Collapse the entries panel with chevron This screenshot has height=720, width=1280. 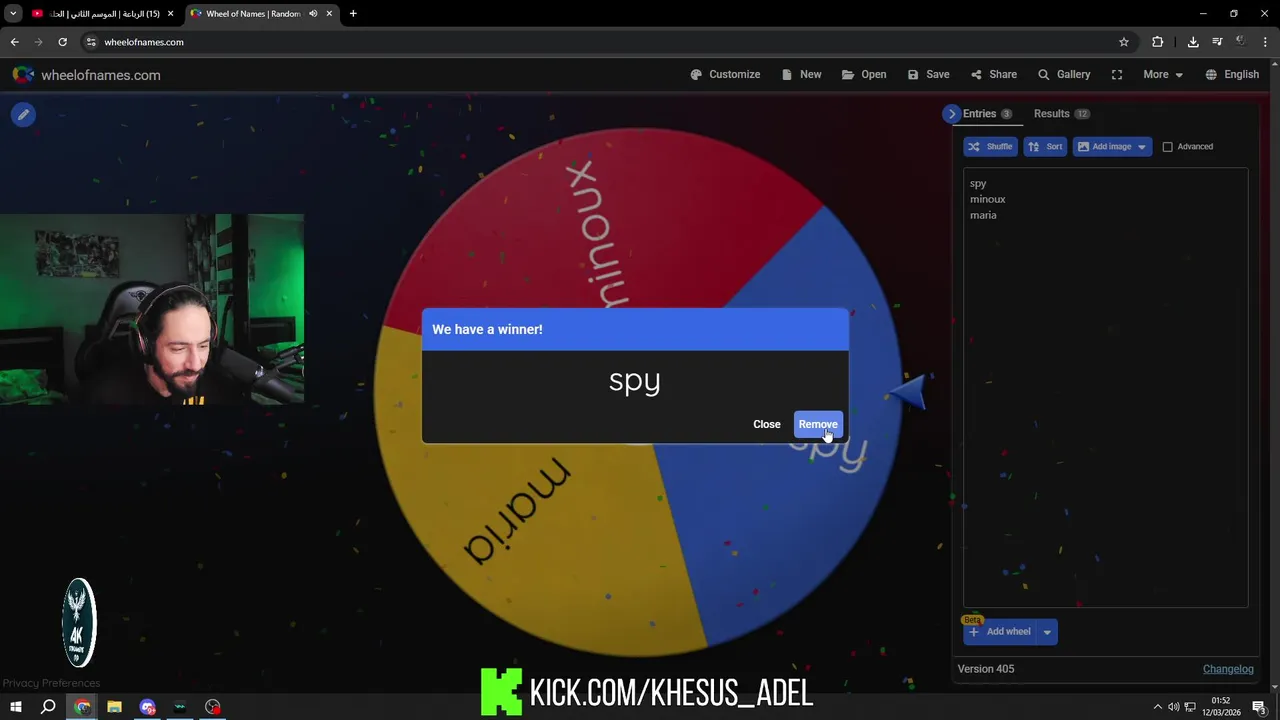click(951, 114)
